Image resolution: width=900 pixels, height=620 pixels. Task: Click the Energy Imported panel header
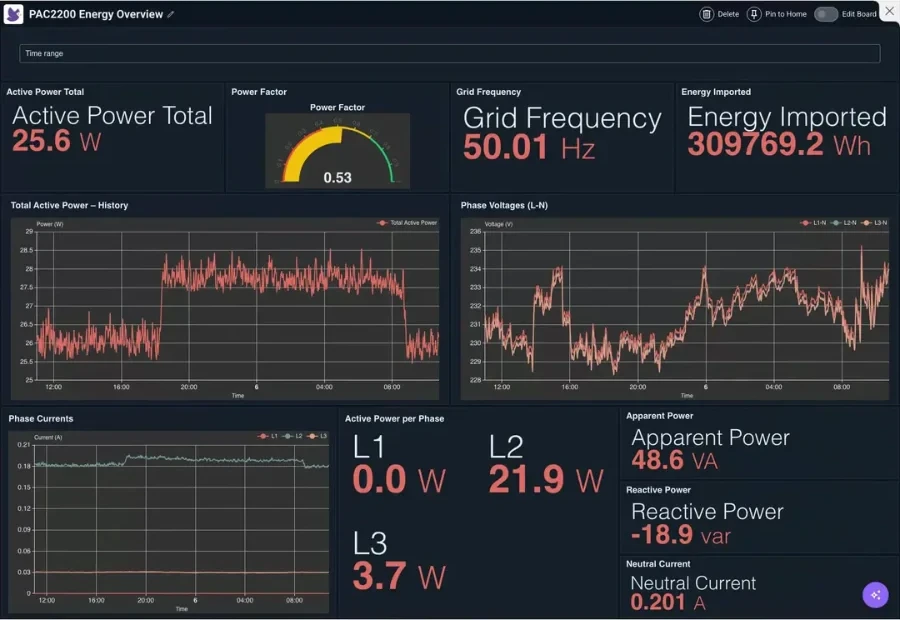[716, 92]
